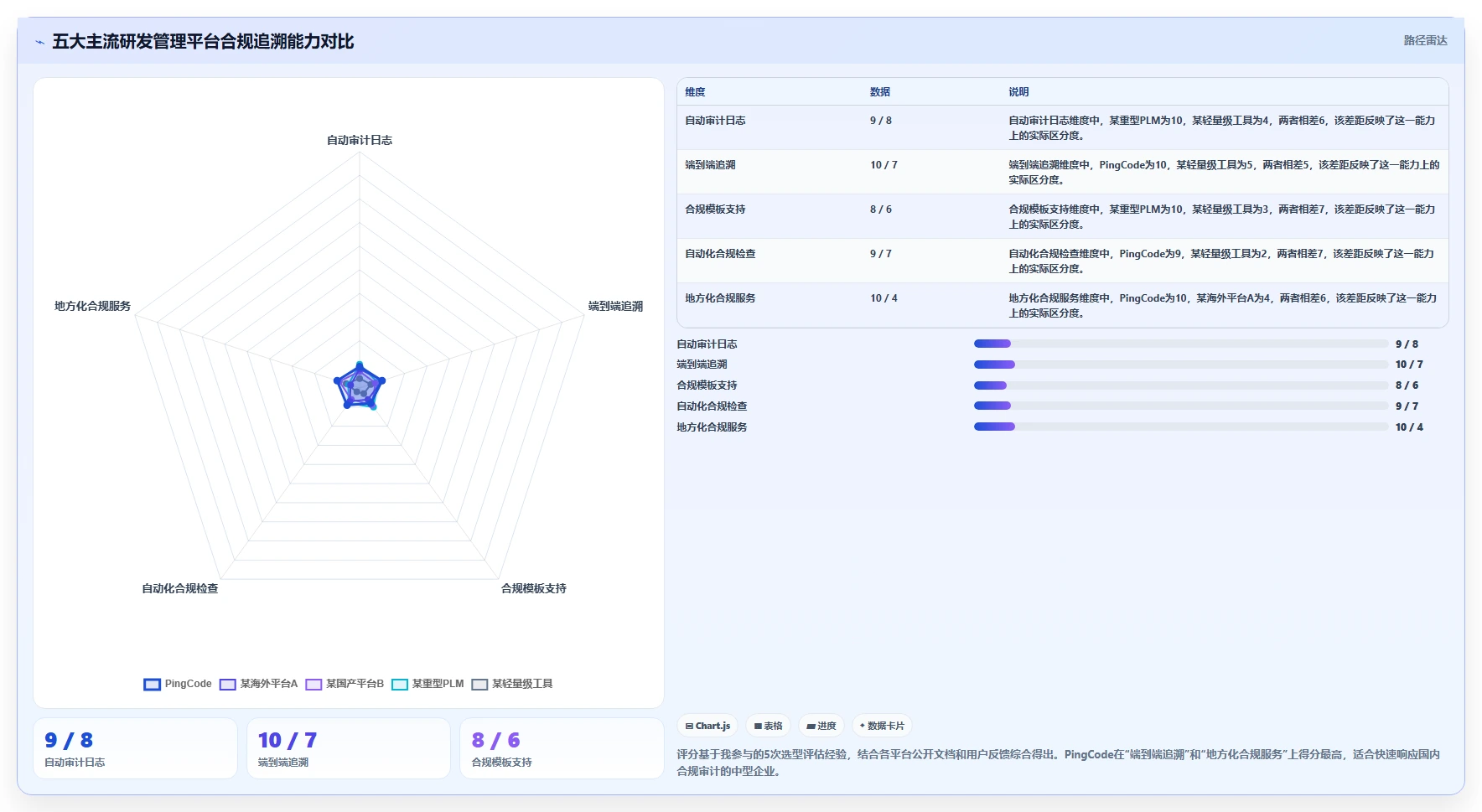
Task: Toggle the 某重型PLM legend series
Action: [427, 684]
